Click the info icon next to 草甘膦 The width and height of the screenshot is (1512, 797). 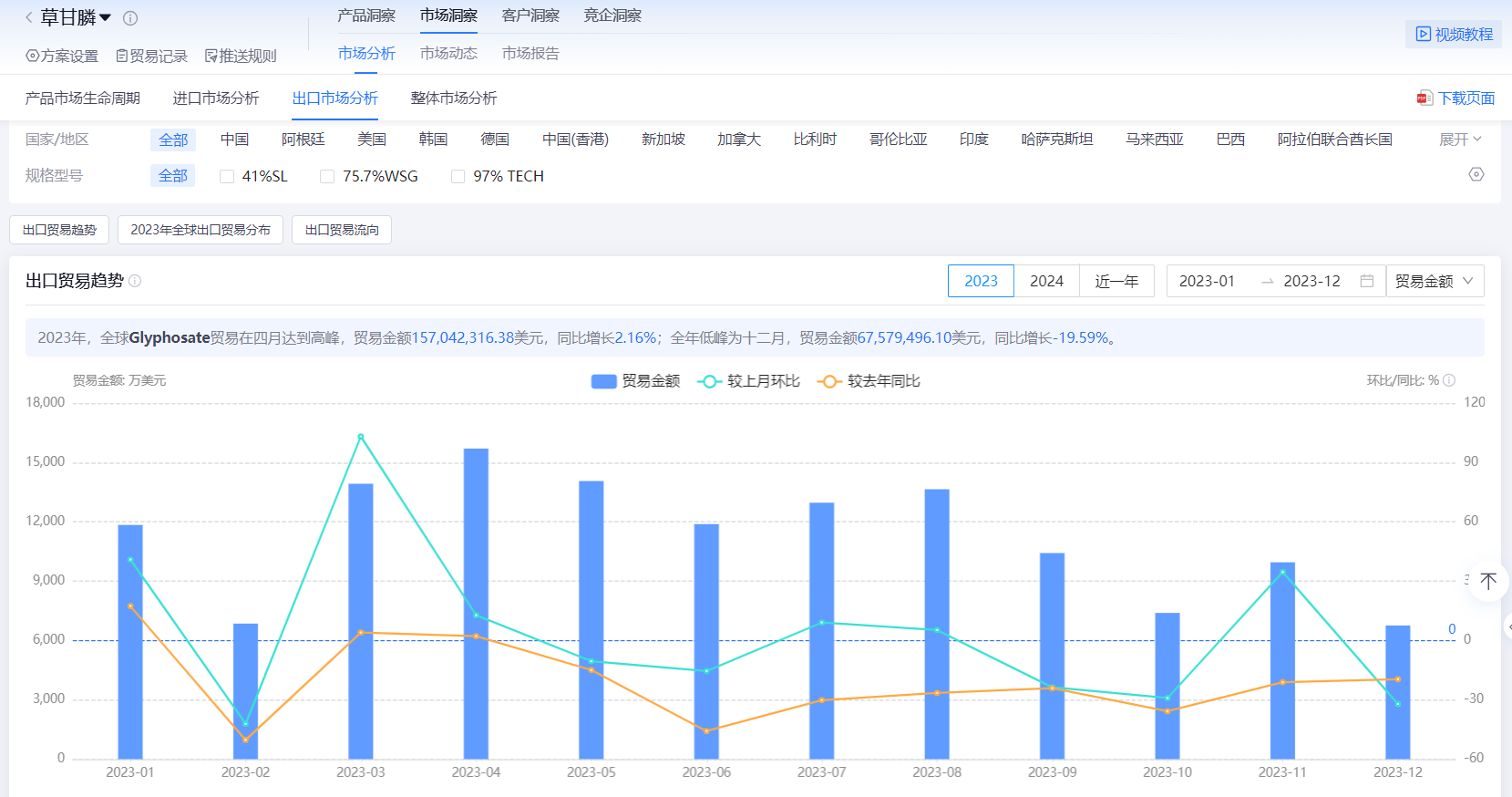pos(130,18)
